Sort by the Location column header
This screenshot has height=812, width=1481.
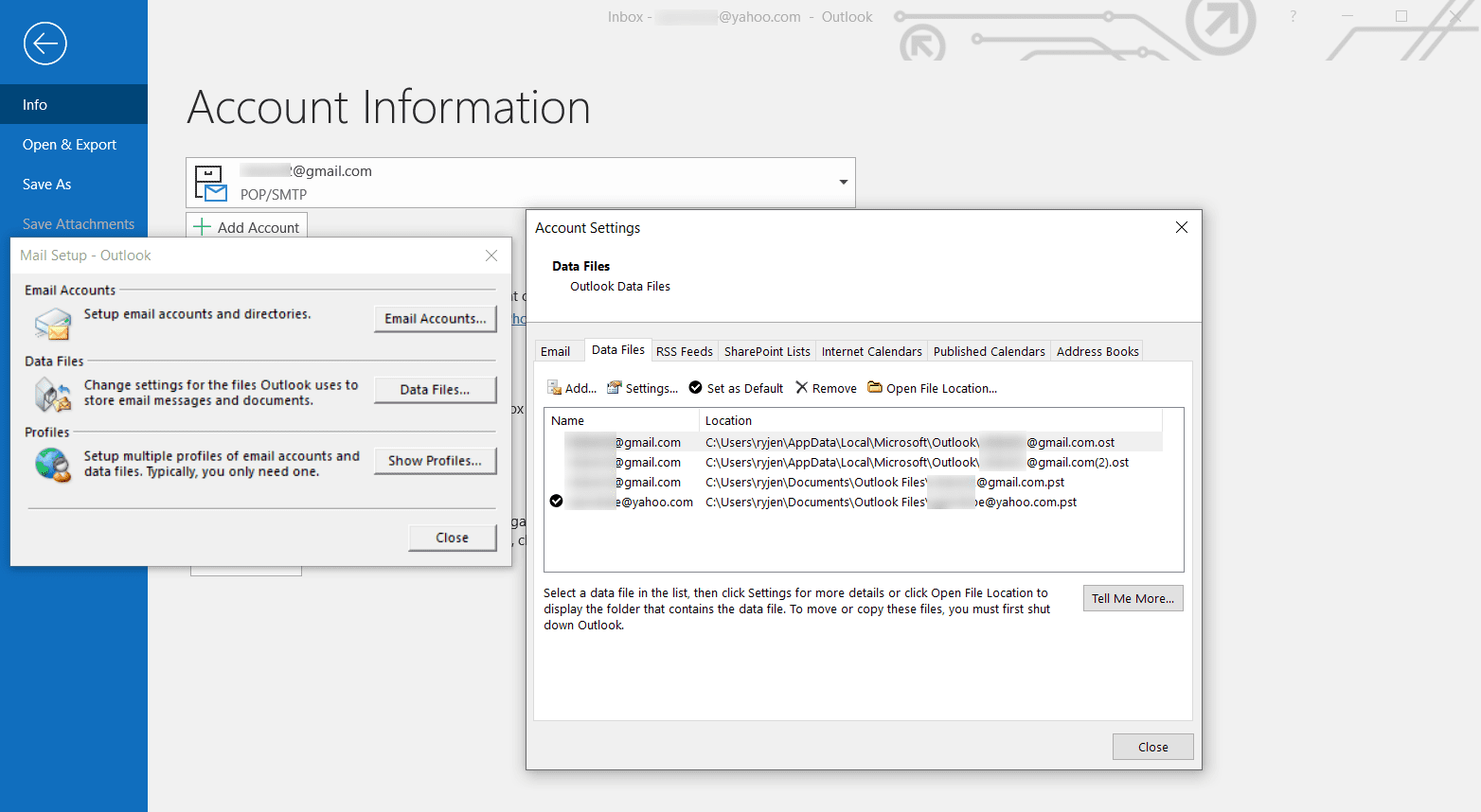(931, 420)
